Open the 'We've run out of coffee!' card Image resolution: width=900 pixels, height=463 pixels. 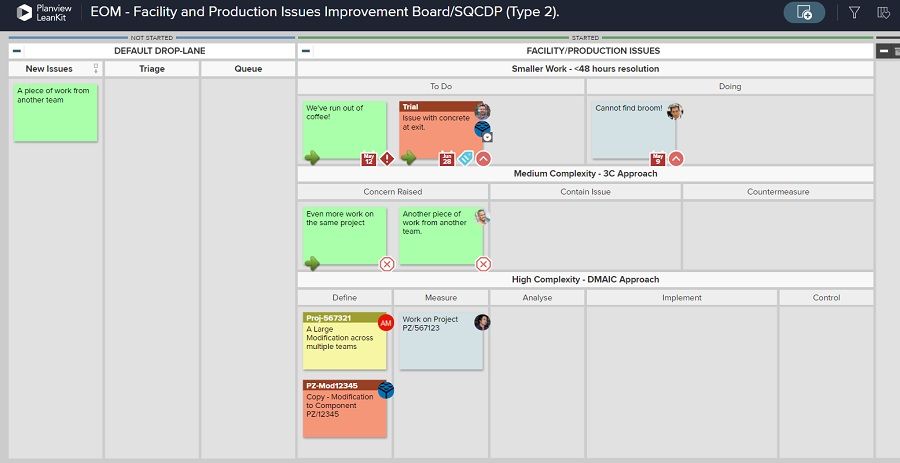[344, 129]
